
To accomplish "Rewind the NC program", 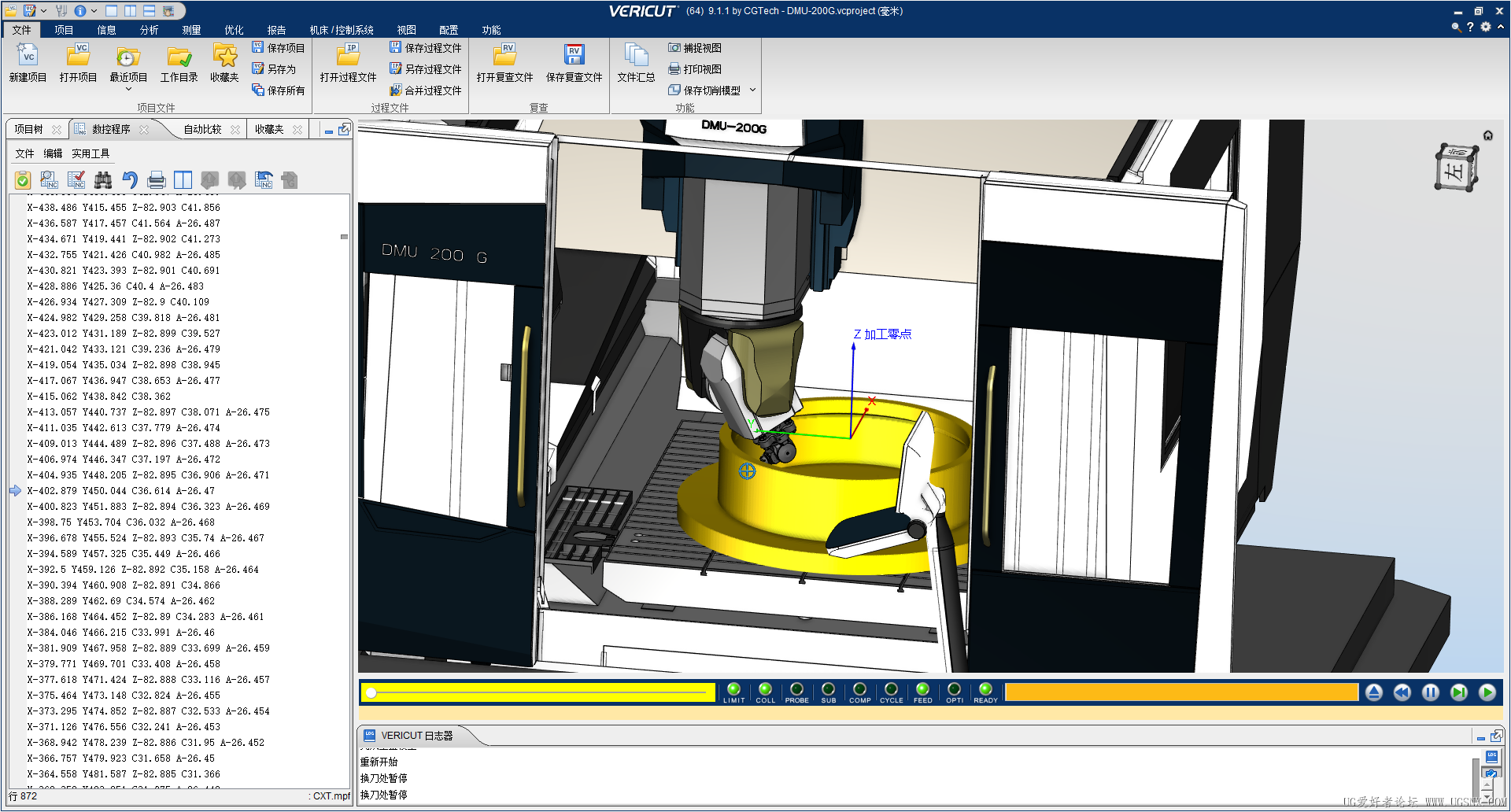I will (1402, 692).
